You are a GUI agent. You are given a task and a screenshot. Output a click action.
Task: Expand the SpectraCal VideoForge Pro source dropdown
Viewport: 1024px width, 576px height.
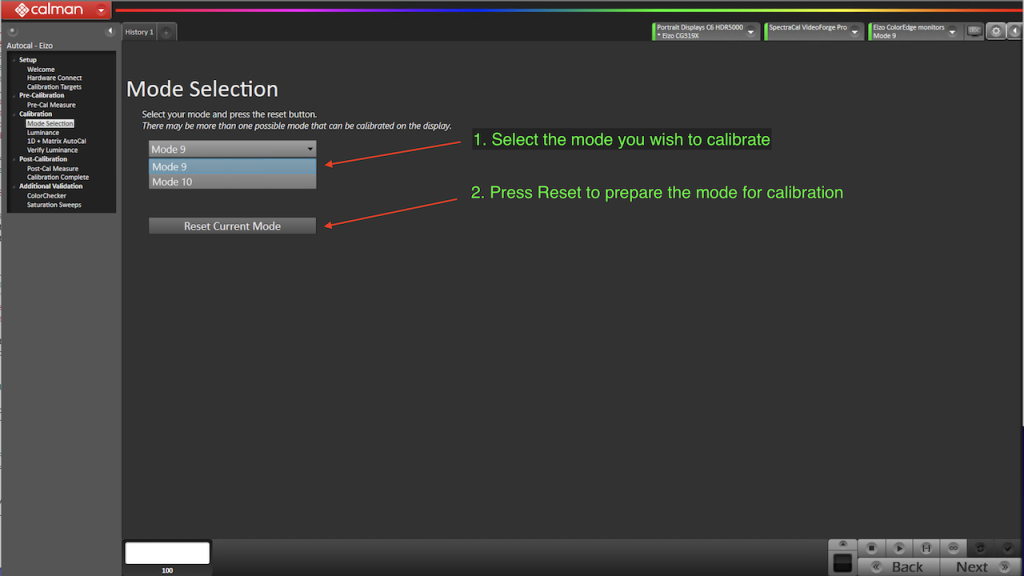[x=856, y=31]
